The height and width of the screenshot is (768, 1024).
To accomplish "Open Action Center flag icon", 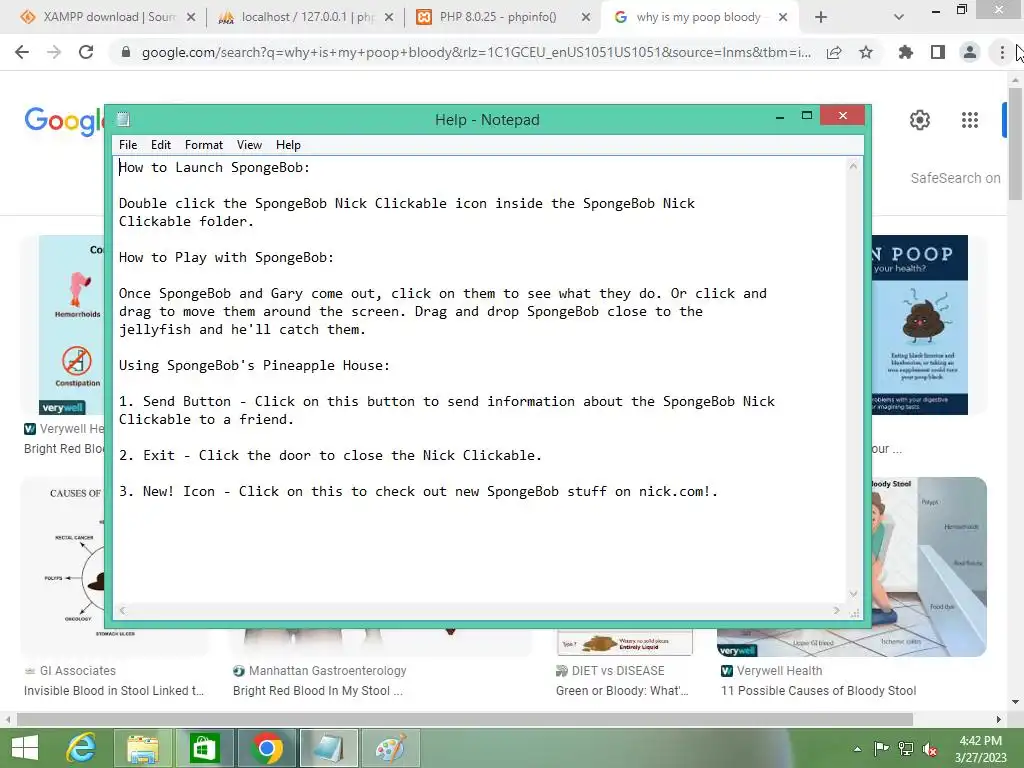I will (x=881, y=748).
